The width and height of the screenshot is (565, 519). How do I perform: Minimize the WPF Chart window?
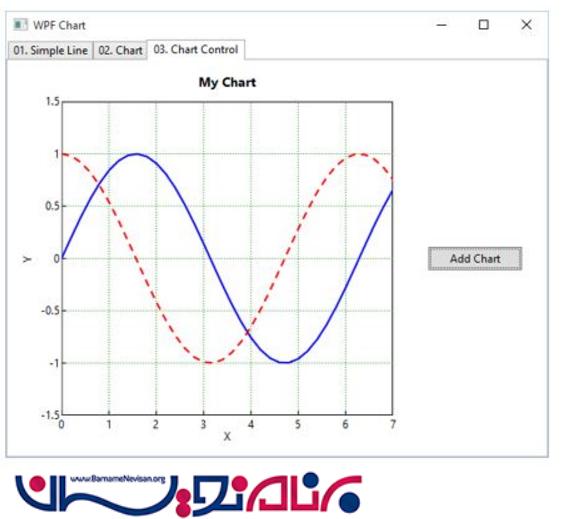(x=442, y=25)
